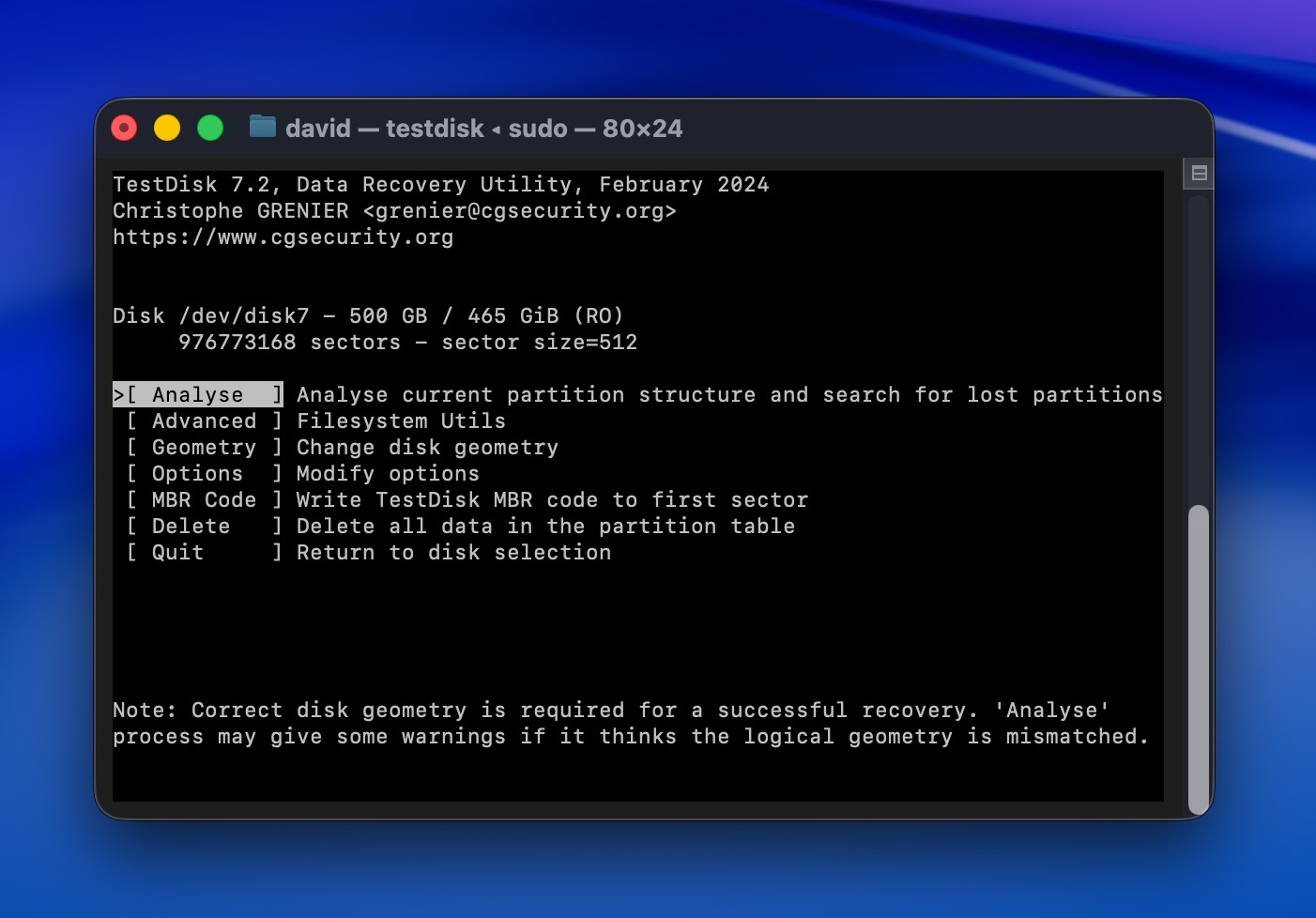Click the TestDisk version header text

pyautogui.click(x=440, y=184)
